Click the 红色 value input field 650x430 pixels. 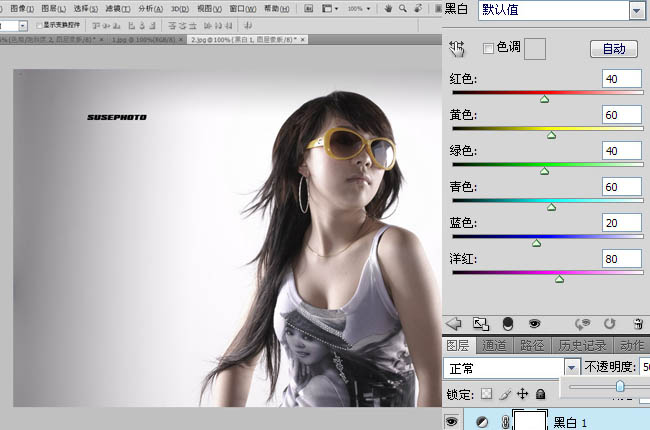[x=621, y=79]
